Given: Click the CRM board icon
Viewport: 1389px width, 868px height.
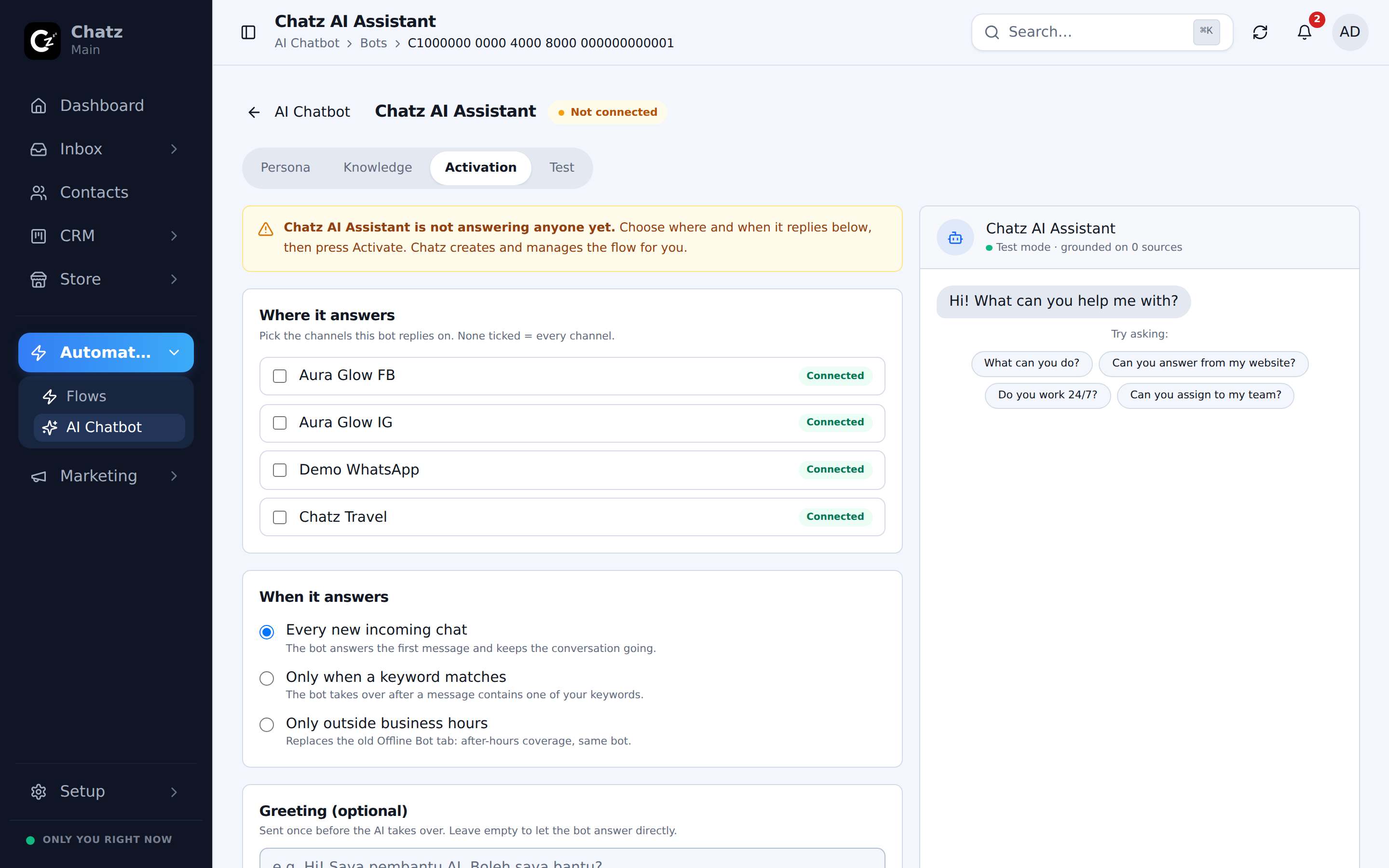Looking at the screenshot, I should [x=39, y=236].
